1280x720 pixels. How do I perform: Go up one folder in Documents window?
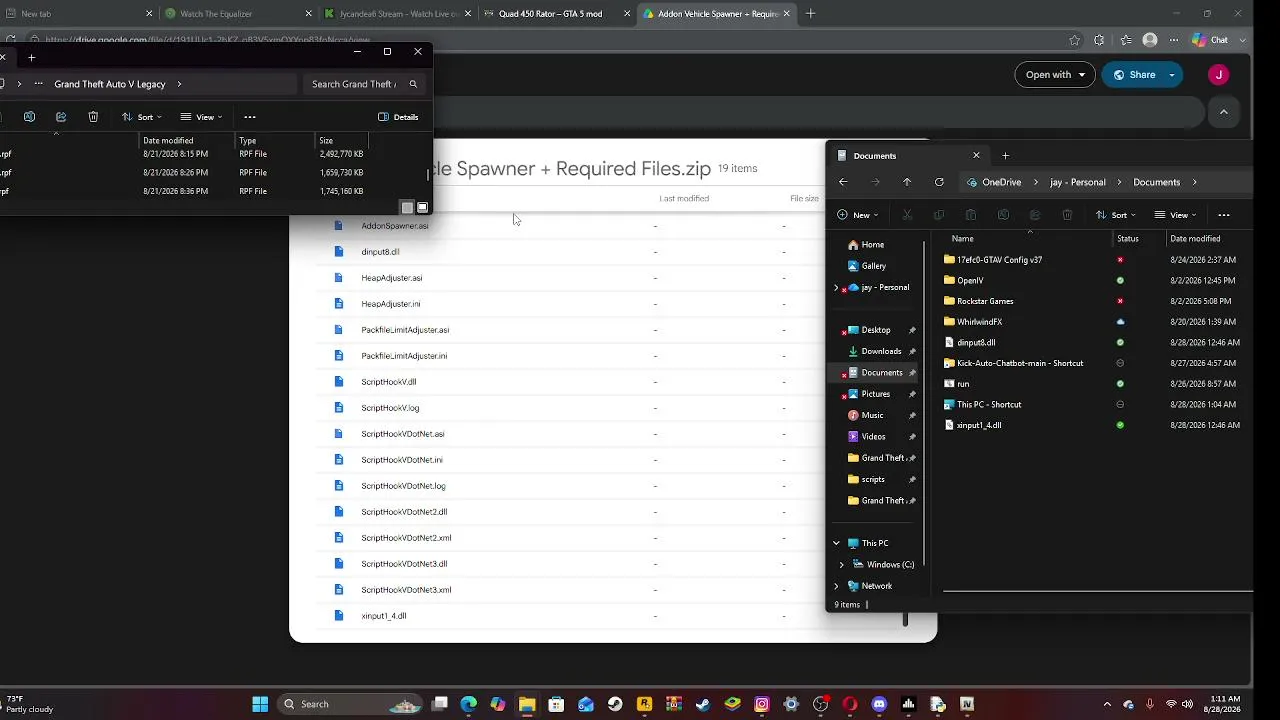[907, 182]
